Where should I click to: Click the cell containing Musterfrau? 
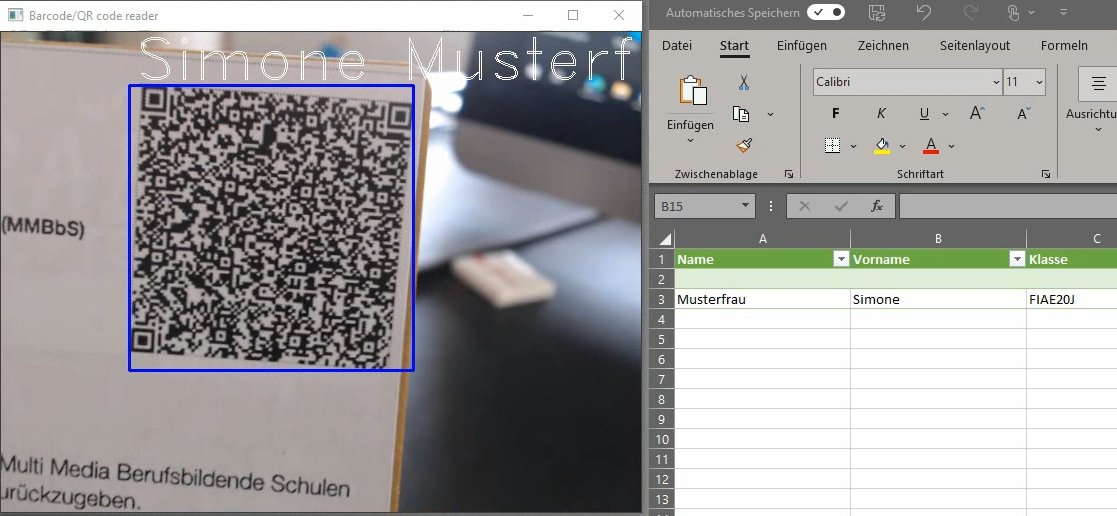tap(762, 299)
